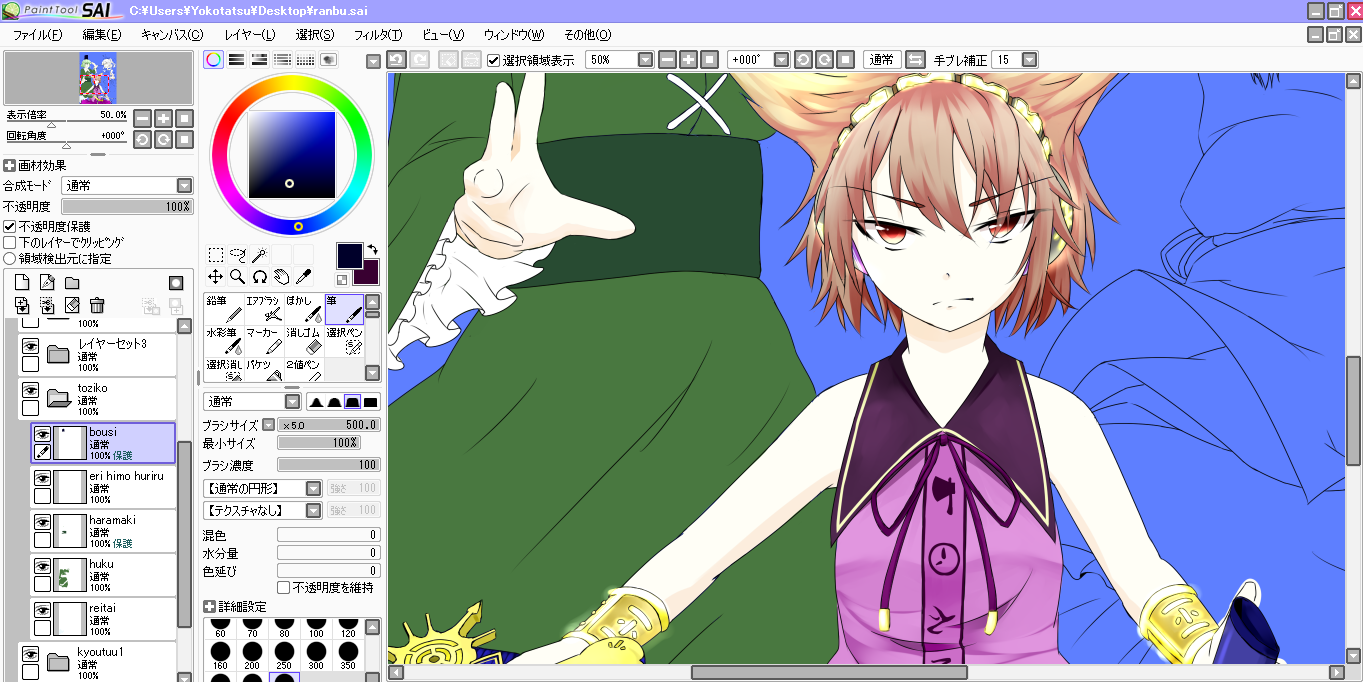1363x682 pixels.
Task: Adjust the 不透明度 layer opacity slider
Action: pos(127,206)
